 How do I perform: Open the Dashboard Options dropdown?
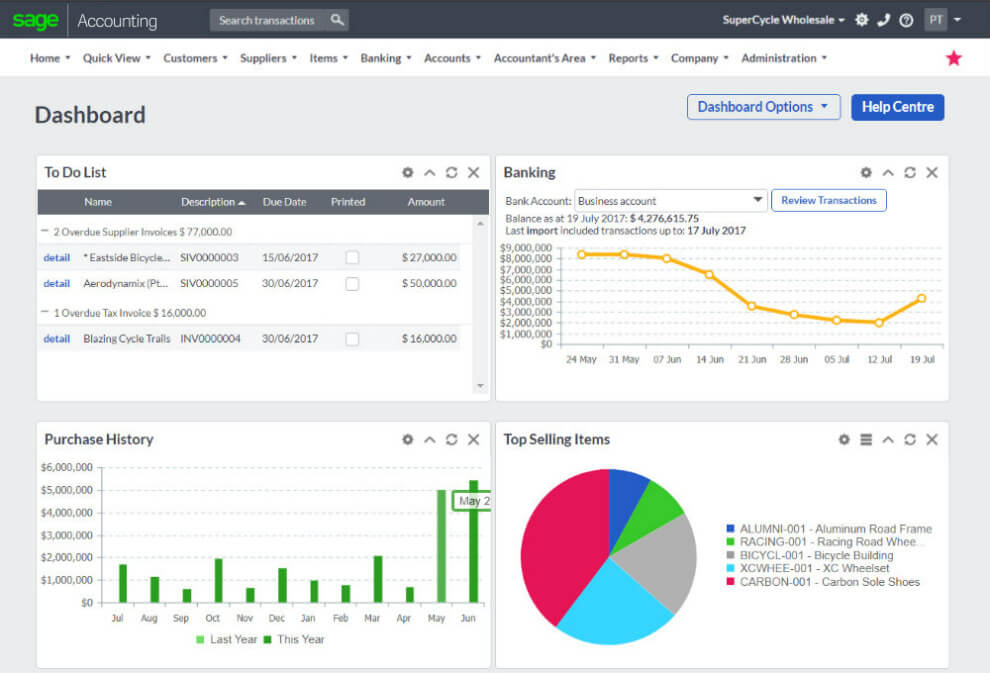(x=763, y=107)
